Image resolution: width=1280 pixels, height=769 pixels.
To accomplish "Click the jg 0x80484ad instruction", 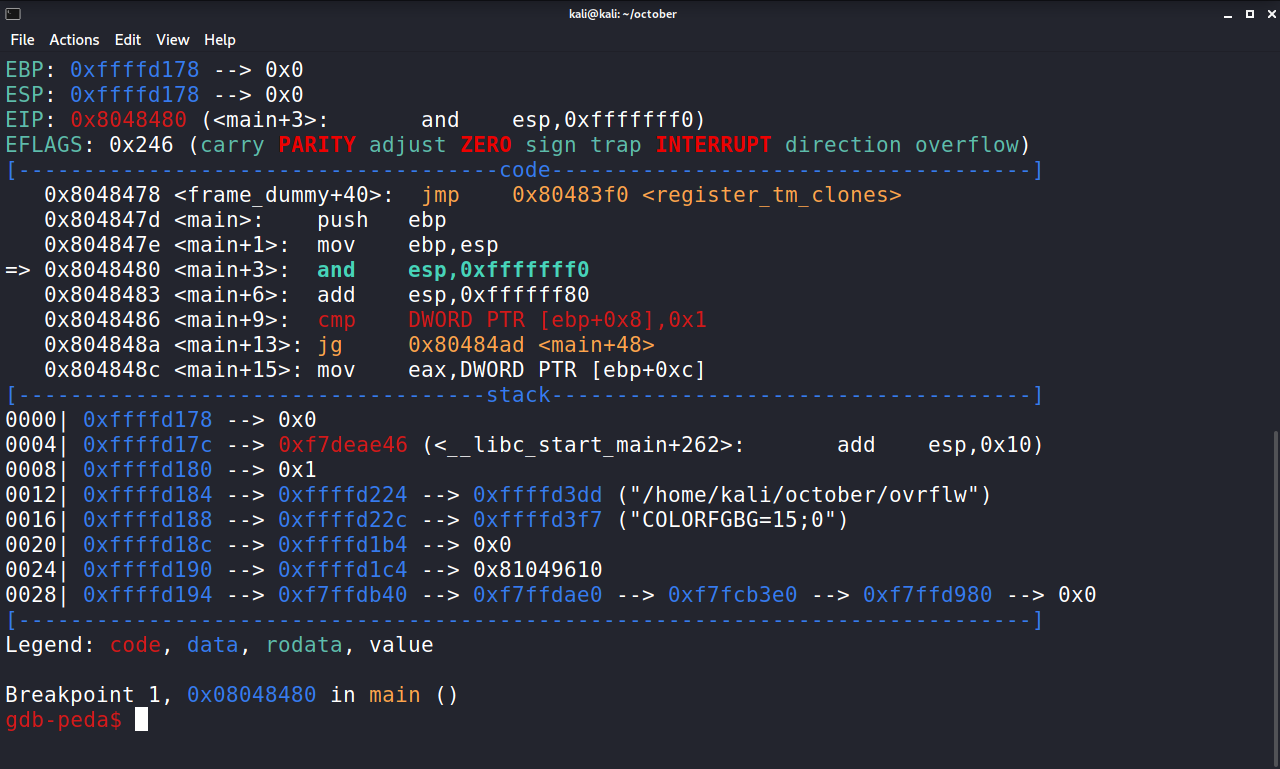I will (x=486, y=345).
